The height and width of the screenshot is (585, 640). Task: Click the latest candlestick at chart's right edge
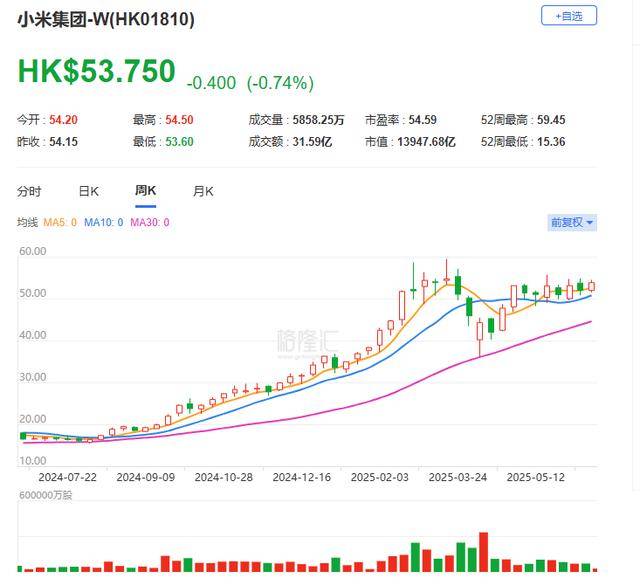[x=591, y=286]
